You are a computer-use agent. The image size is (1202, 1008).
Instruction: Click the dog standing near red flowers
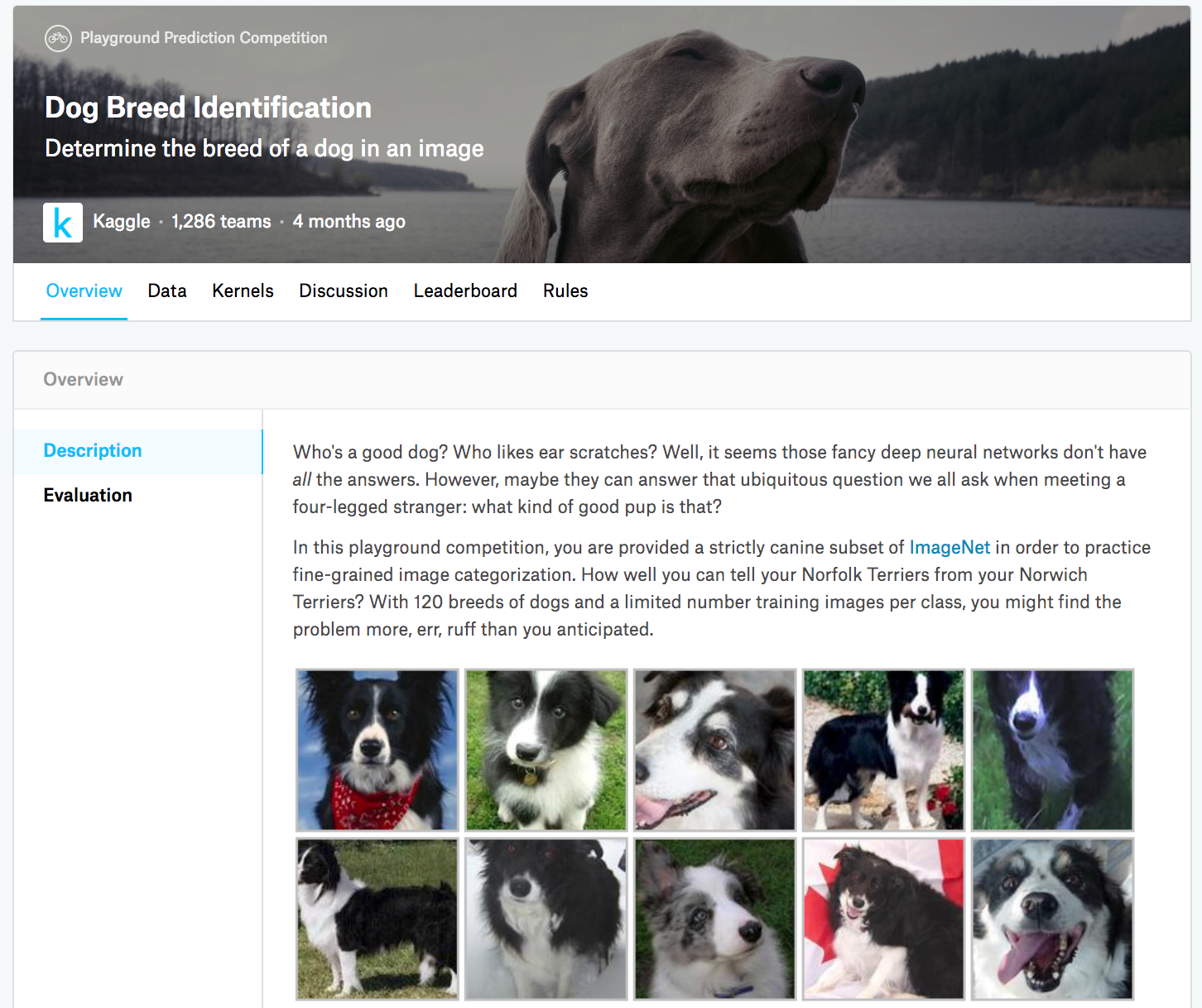coord(883,750)
